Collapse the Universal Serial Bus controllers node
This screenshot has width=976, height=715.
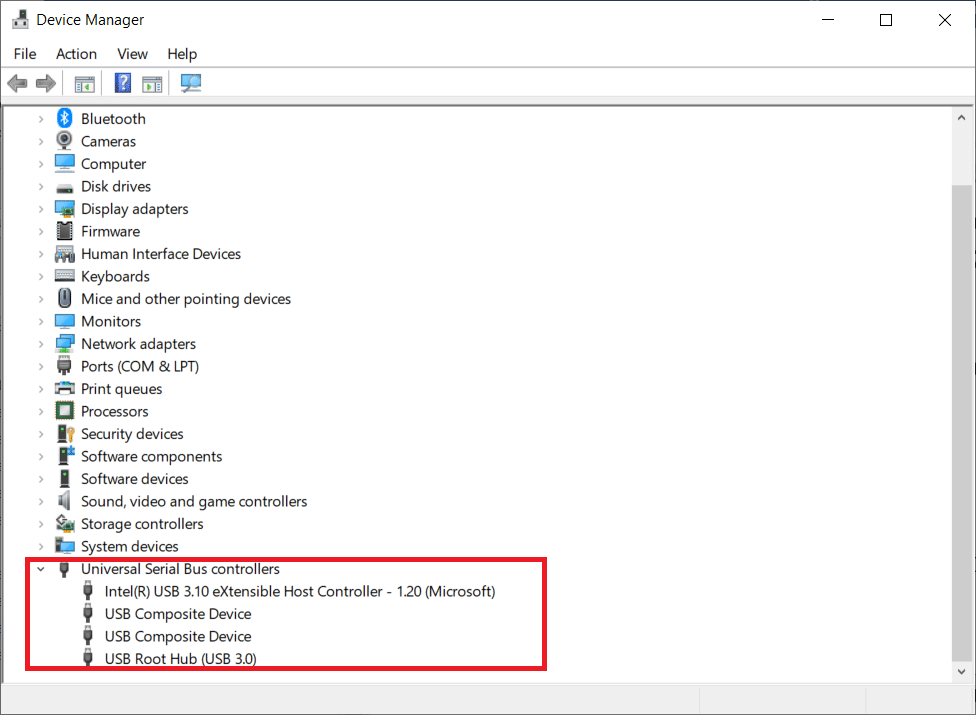(x=41, y=569)
